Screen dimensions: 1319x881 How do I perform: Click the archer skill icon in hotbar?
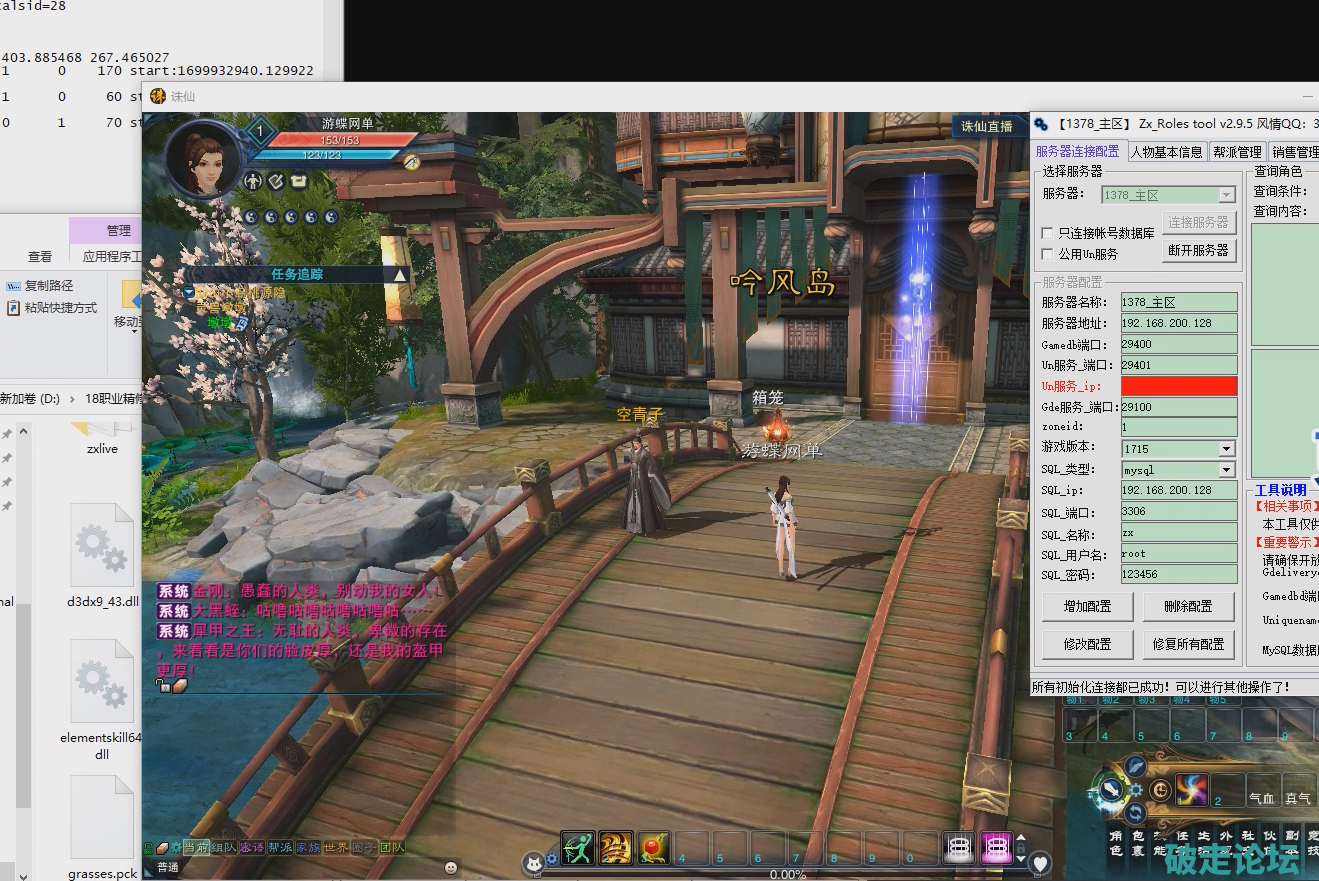[x=577, y=848]
